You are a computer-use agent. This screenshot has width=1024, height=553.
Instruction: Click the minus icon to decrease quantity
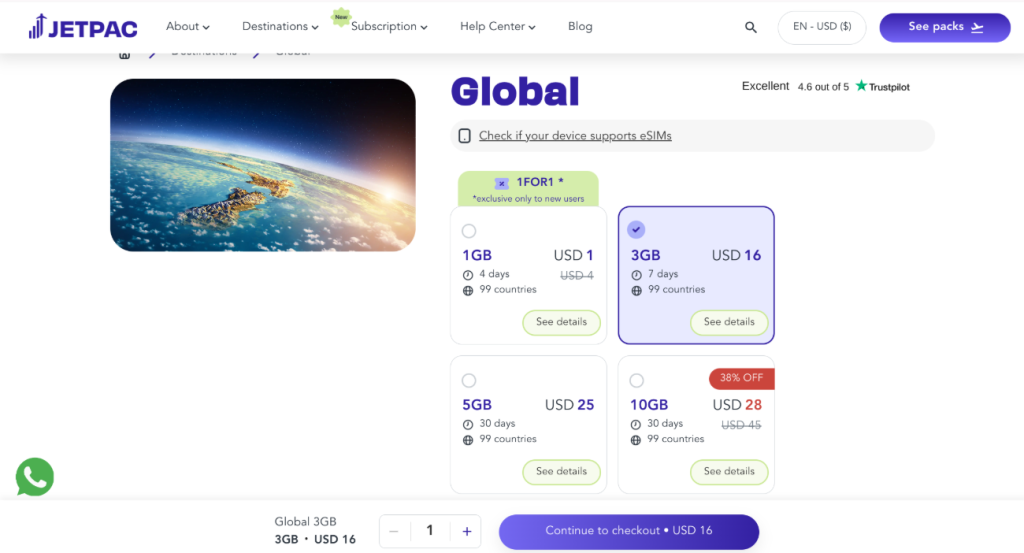tap(394, 531)
